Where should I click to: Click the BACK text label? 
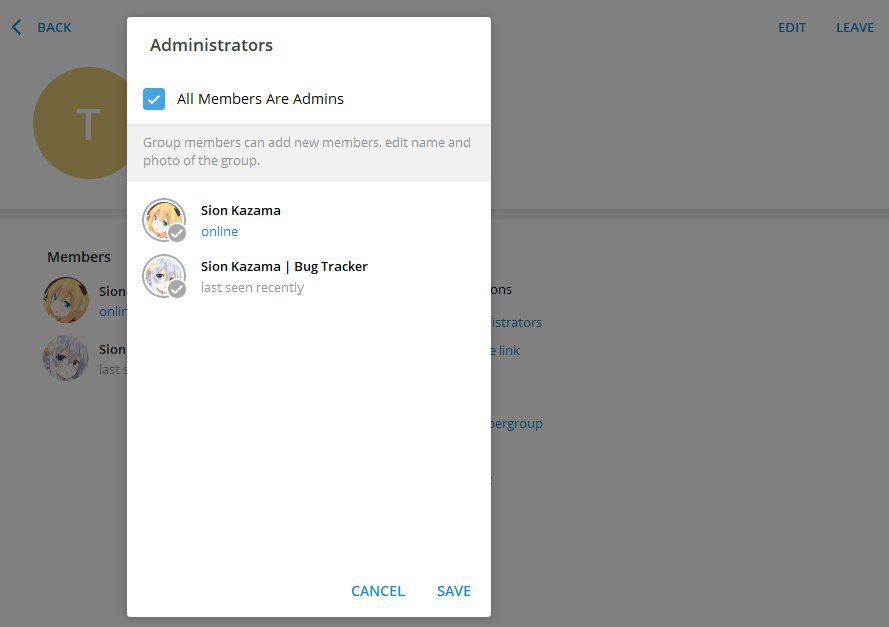pyautogui.click(x=54, y=28)
